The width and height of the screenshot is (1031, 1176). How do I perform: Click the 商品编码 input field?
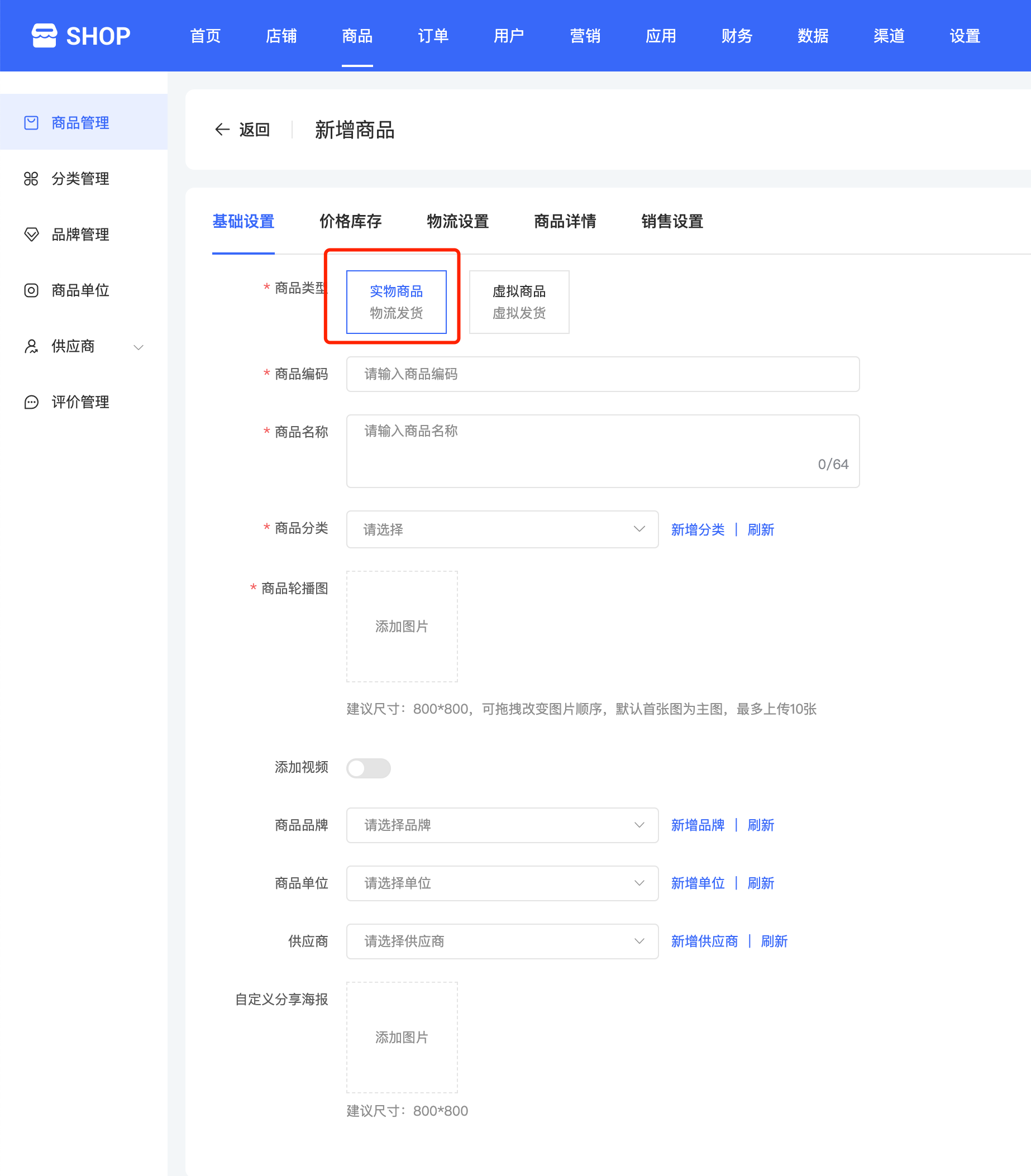(603, 374)
